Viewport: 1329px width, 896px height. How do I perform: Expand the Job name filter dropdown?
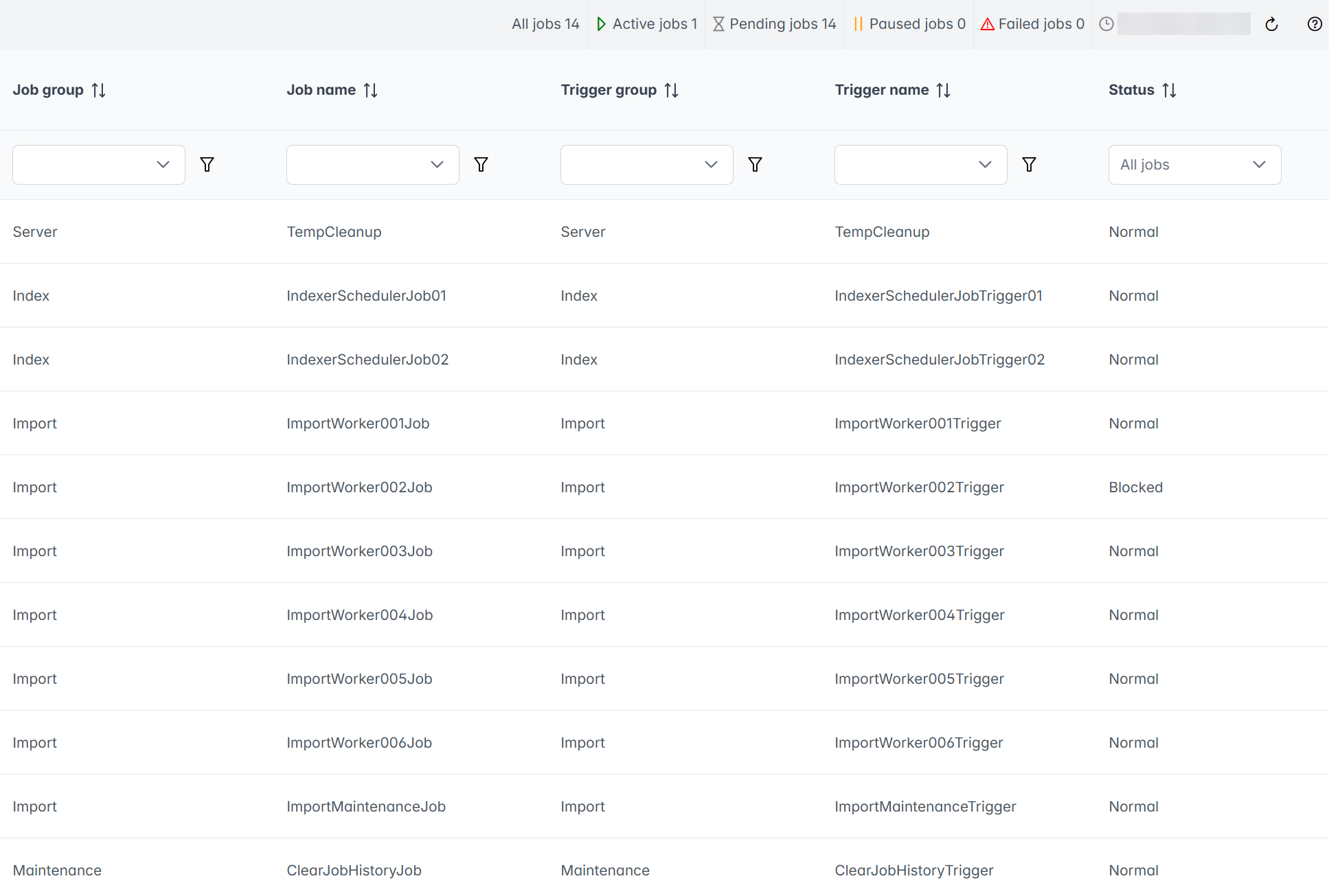(373, 165)
